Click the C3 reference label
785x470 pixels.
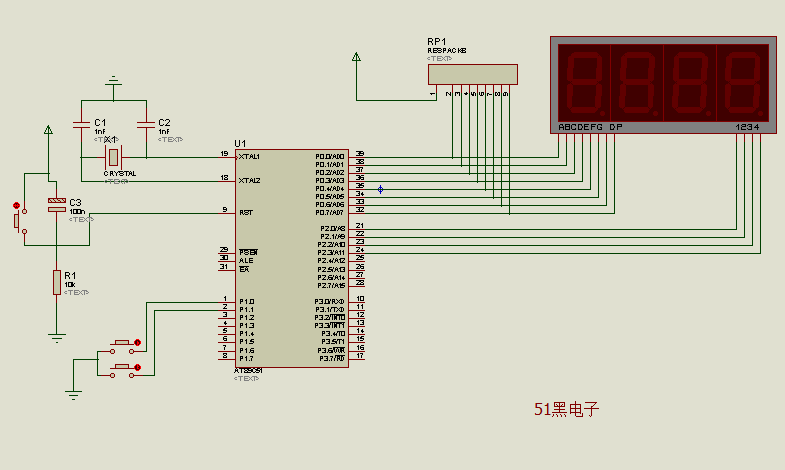[75, 202]
